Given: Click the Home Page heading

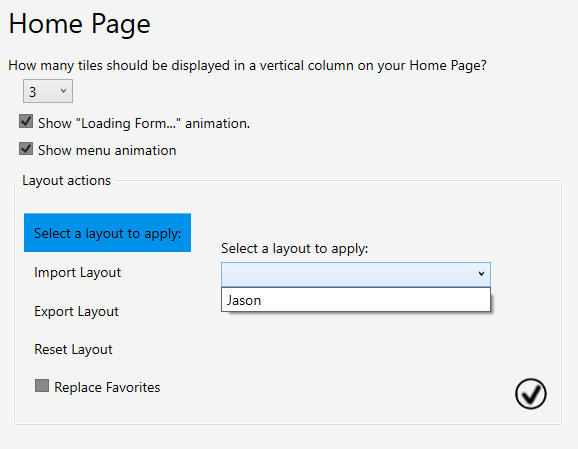Looking at the screenshot, I should (80, 24).
